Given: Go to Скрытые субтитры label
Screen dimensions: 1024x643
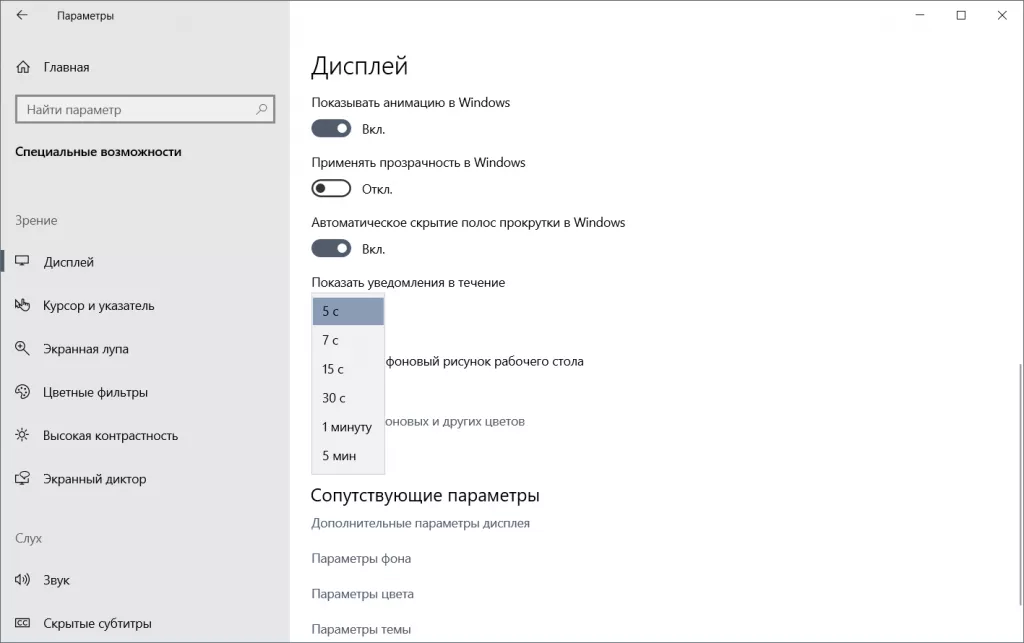Looking at the screenshot, I should click(x=97, y=623).
